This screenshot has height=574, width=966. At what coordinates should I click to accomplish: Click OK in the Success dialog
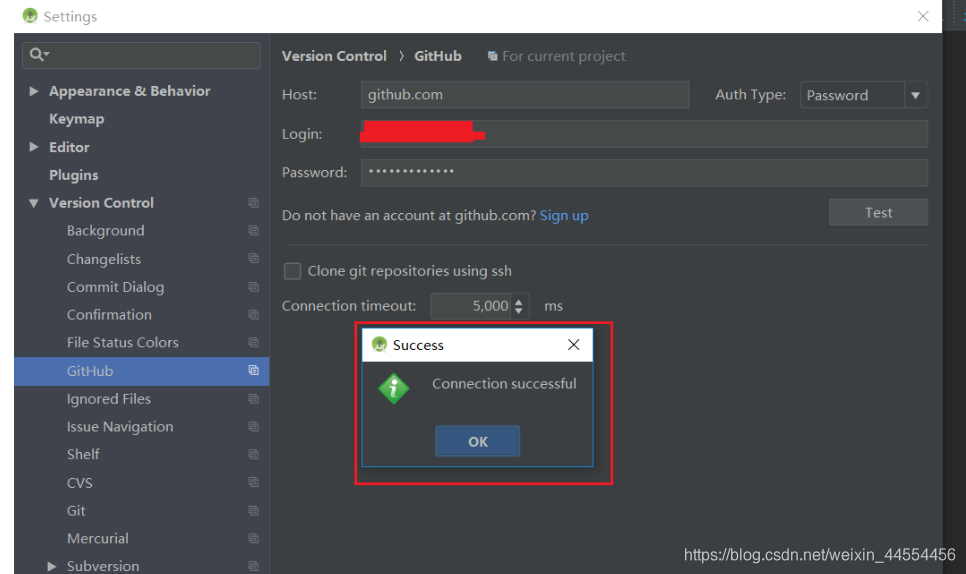[x=477, y=441]
